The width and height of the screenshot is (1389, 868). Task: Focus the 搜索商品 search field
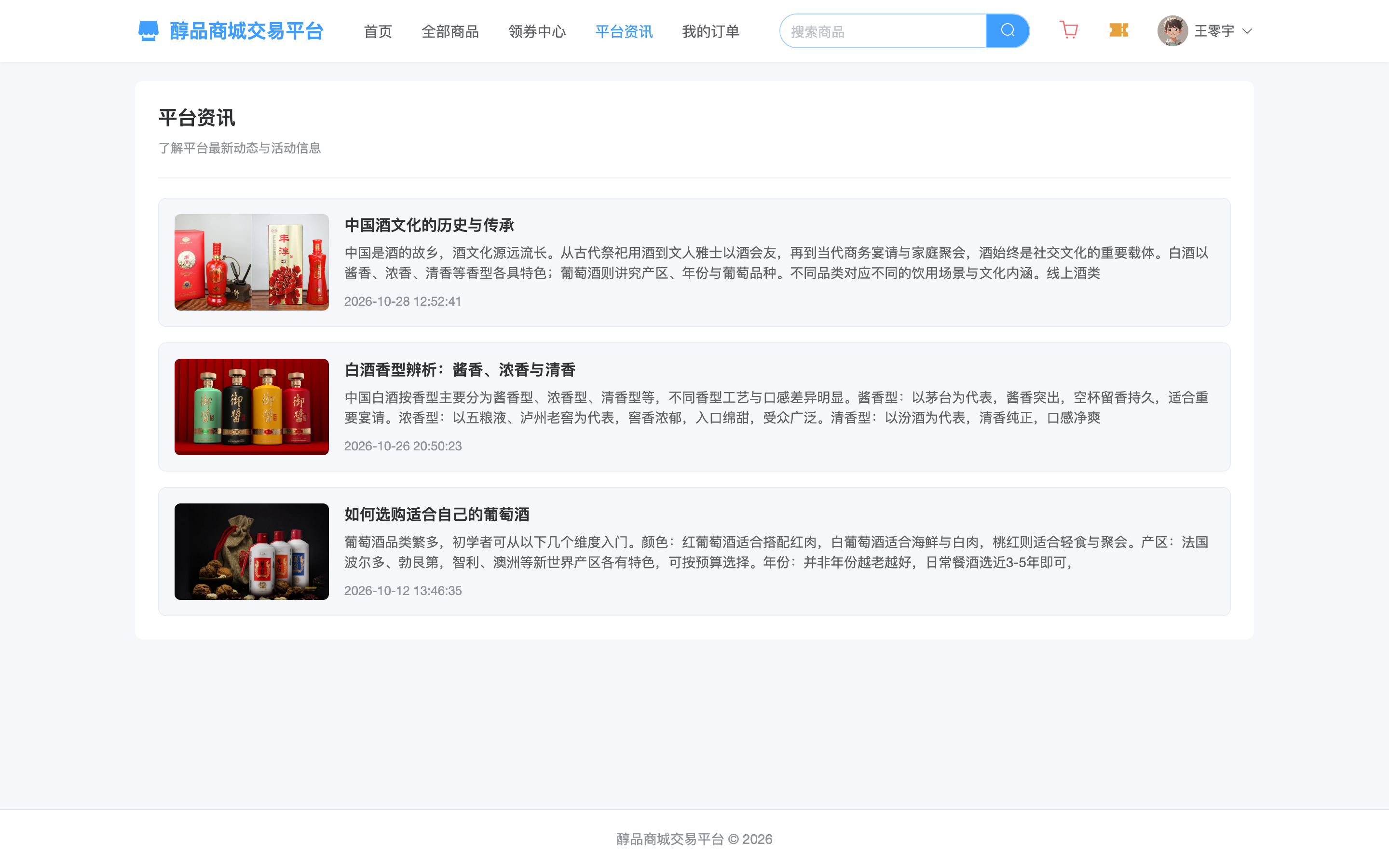pos(883,31)
